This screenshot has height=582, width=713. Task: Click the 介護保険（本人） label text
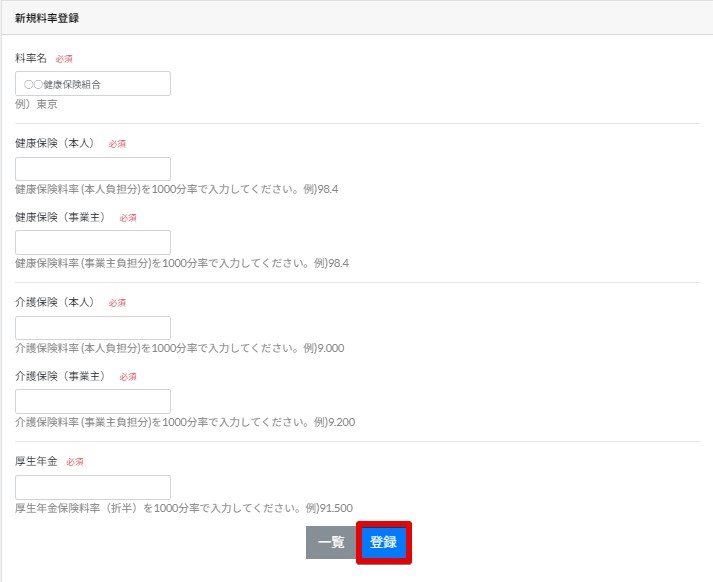click(57, 302)
